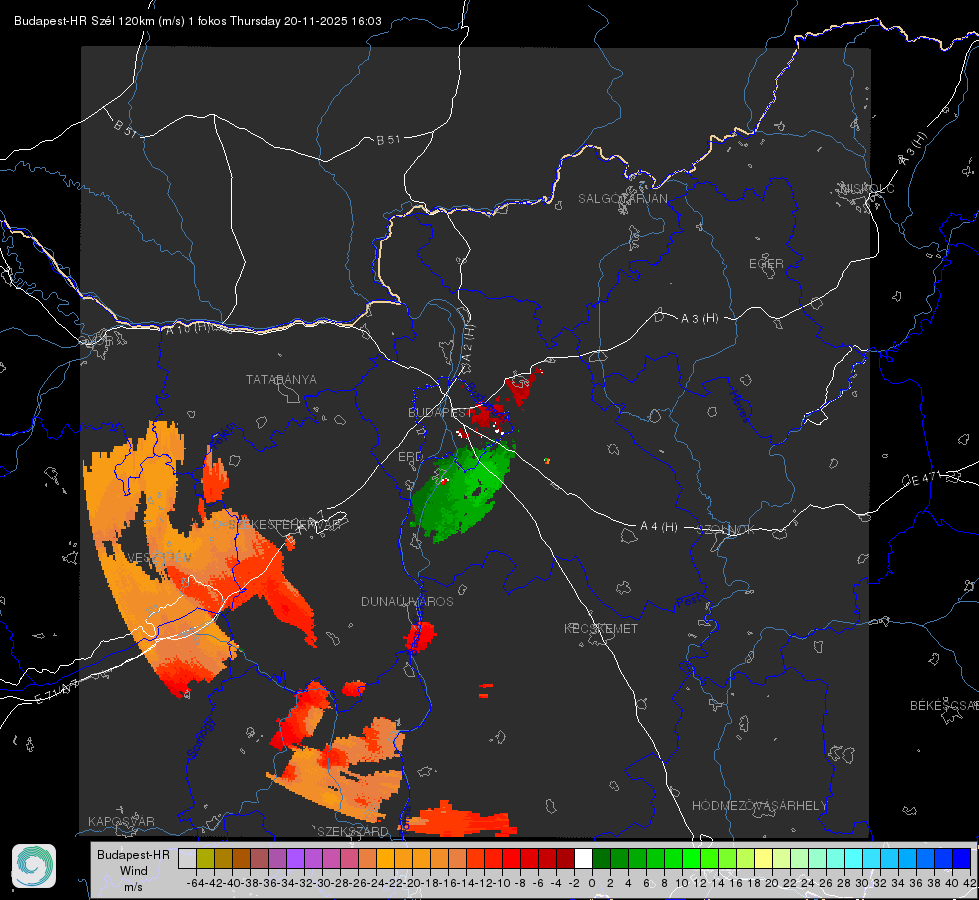
Task: Click the ERD town label
Action: click(x=410, y=457)
